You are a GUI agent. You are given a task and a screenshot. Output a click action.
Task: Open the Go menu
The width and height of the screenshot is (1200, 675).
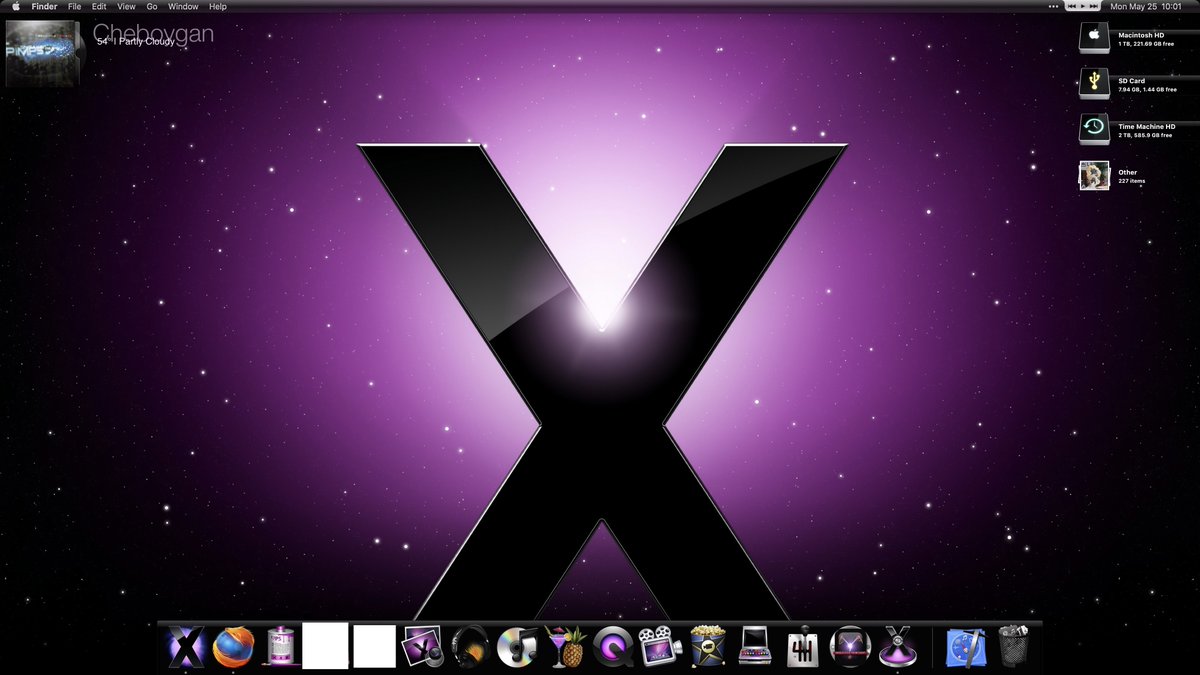coord(152,6)
